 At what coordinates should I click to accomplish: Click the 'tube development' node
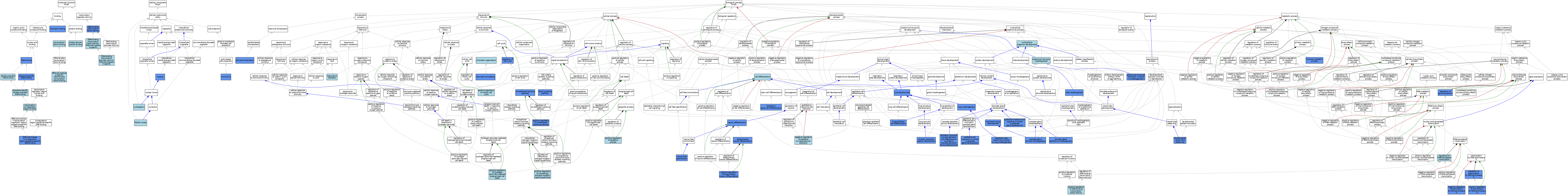(x=1021, y=60)
